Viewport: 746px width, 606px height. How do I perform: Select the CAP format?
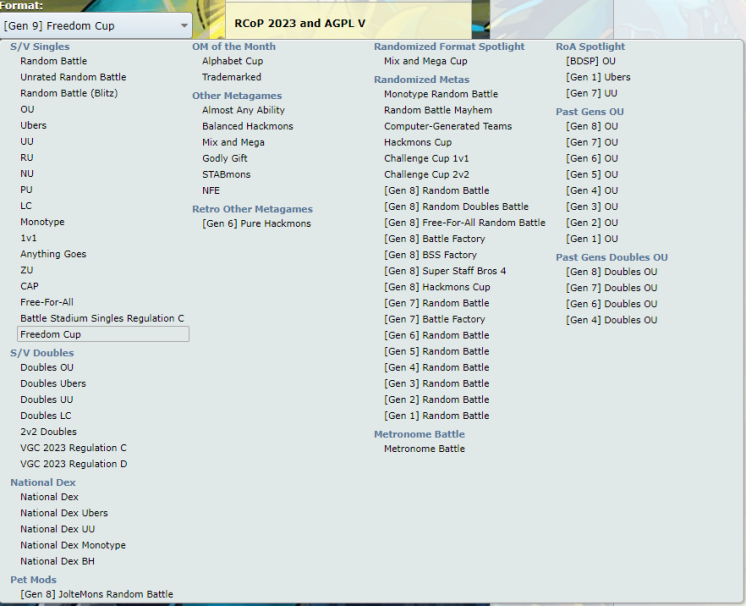click(29, 286)
